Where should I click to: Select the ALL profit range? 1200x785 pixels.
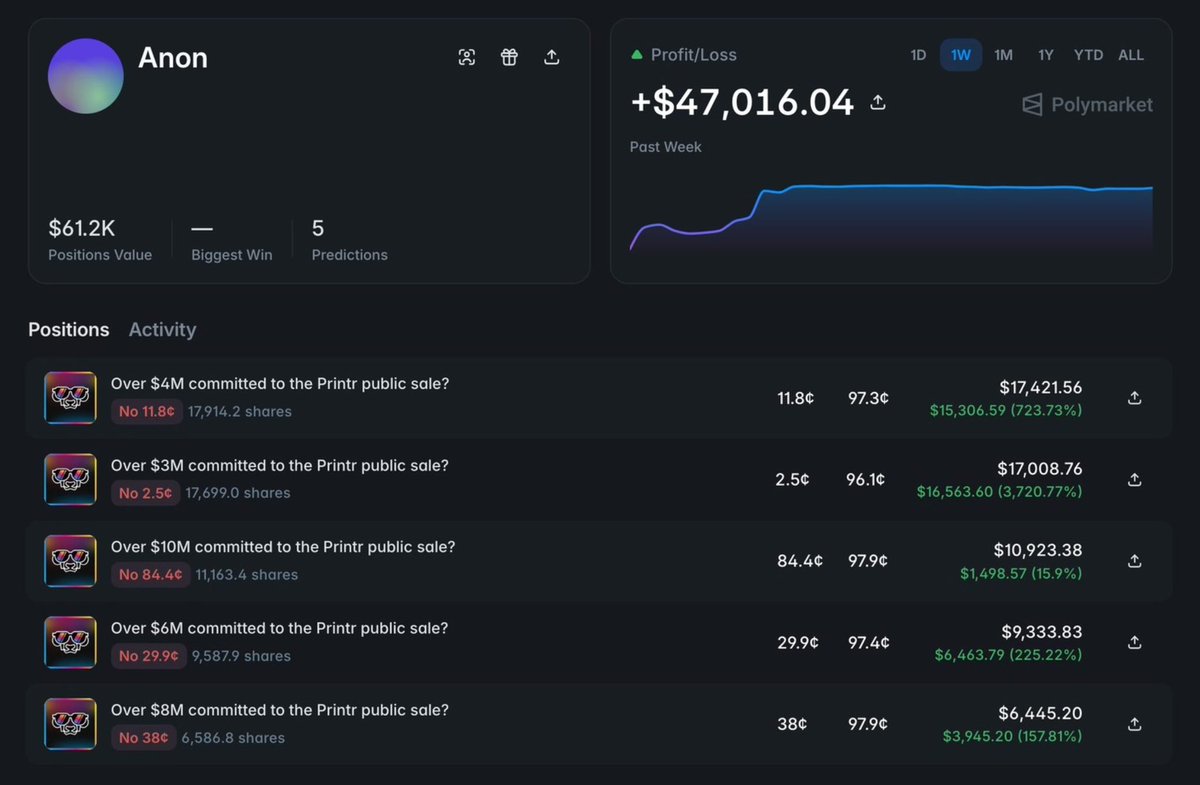(x=1131, y=55)
